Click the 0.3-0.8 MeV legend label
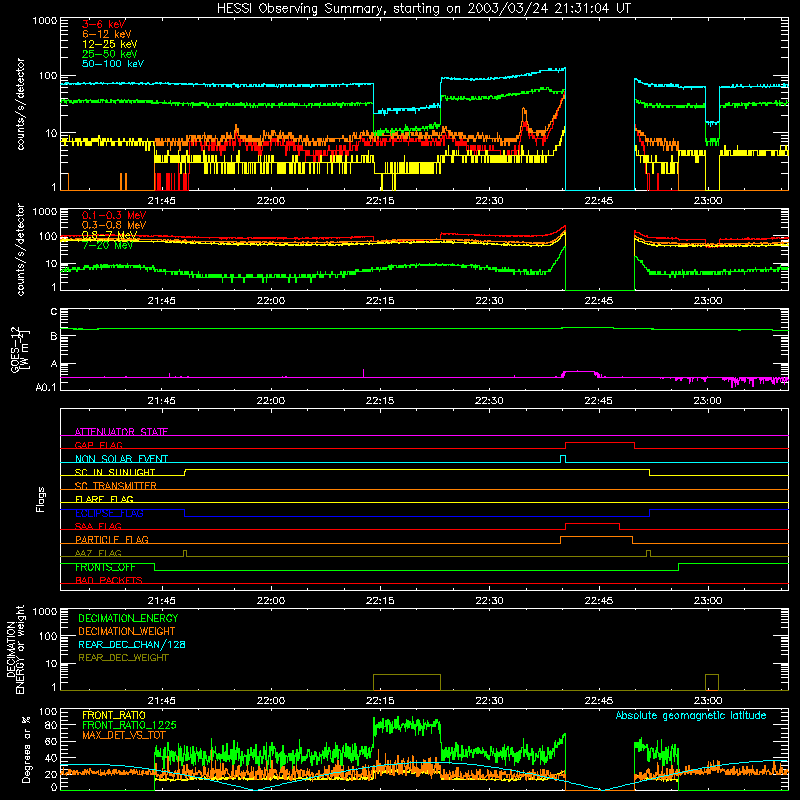Viewport: 800px width, 800px height. pyautogui.click(x=114, y=225)
